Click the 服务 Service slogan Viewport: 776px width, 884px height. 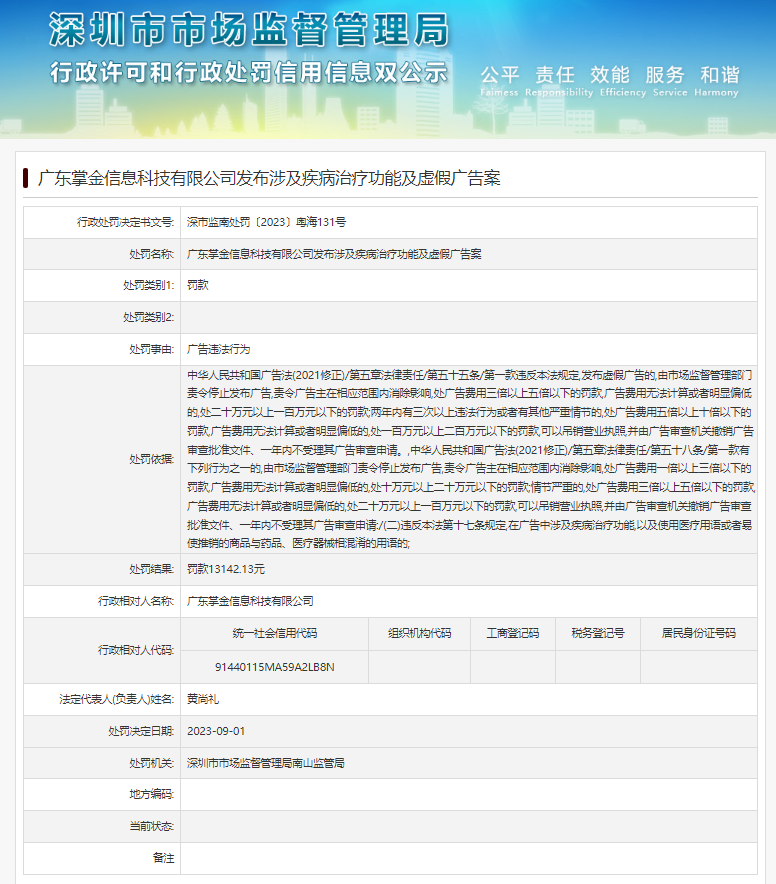670,81
